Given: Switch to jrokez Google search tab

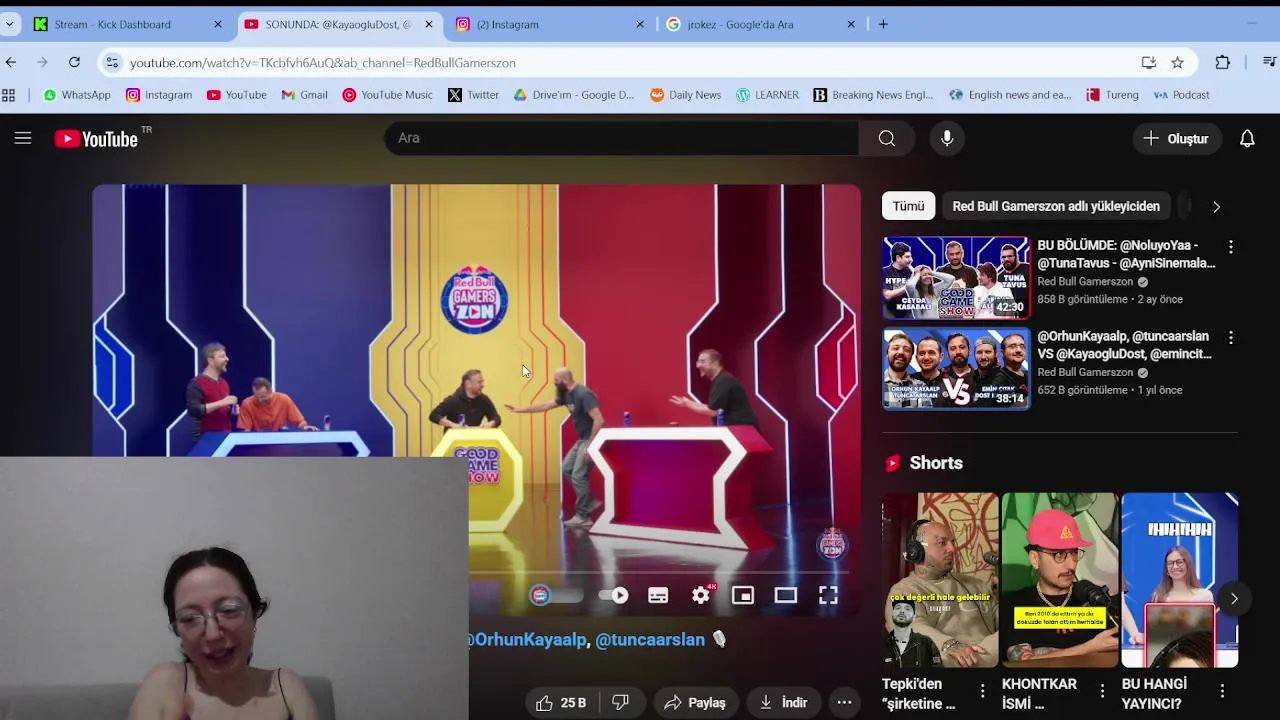Looking at the screenshot, I should [x=761, y=24].
